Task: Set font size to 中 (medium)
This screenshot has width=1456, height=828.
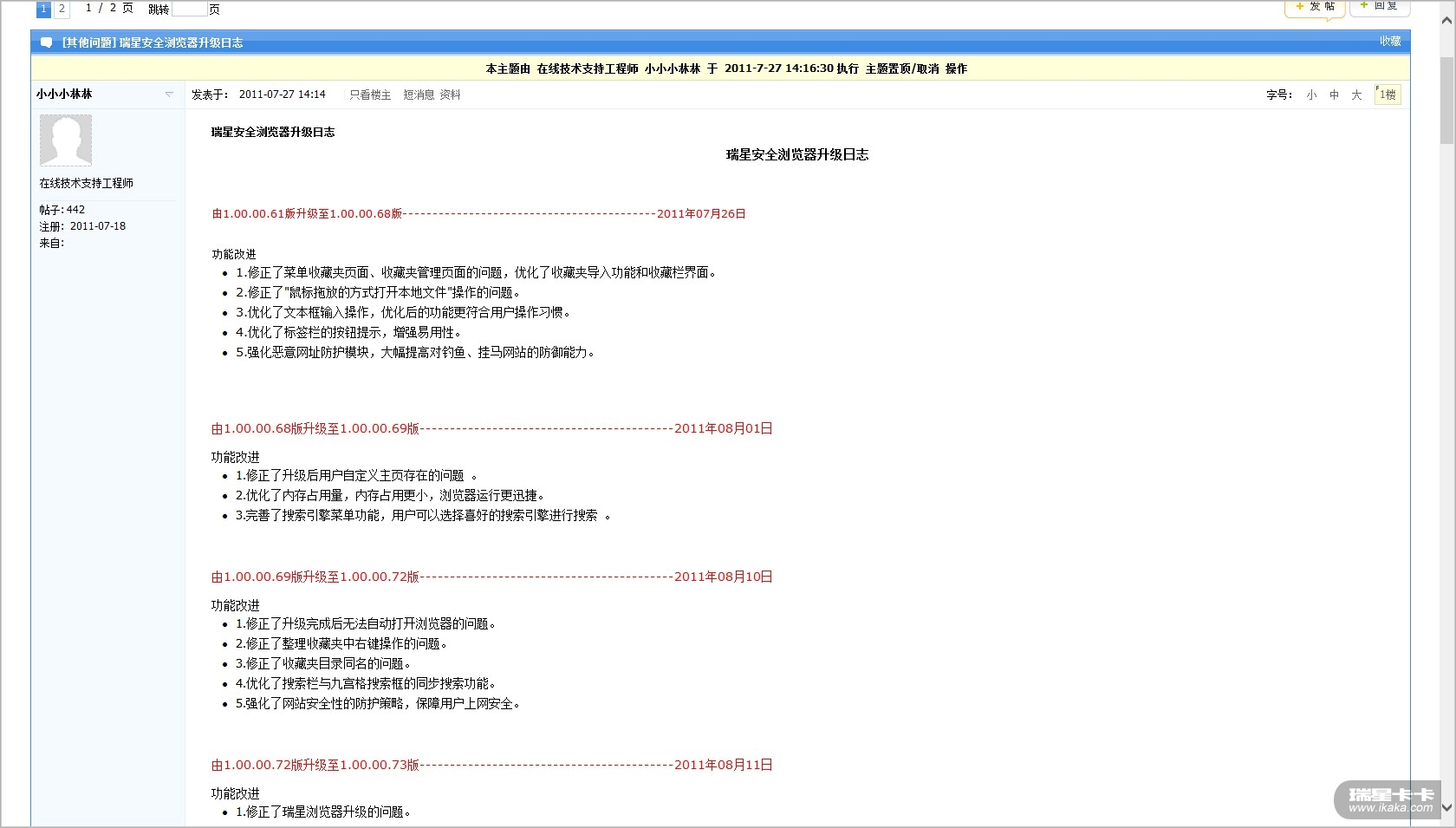Action: [1334, 95]
